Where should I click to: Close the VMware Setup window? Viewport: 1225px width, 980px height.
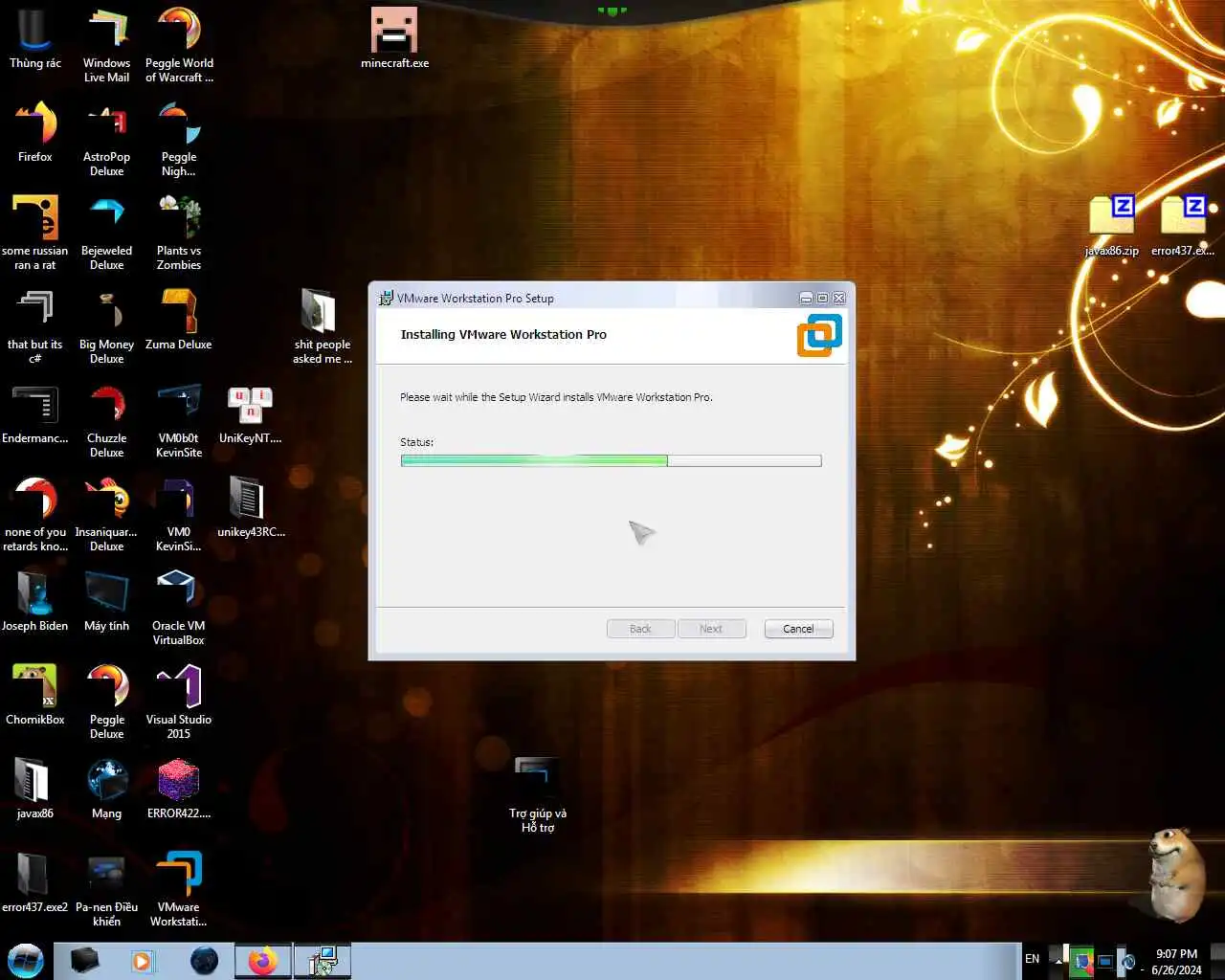[838, 298]
